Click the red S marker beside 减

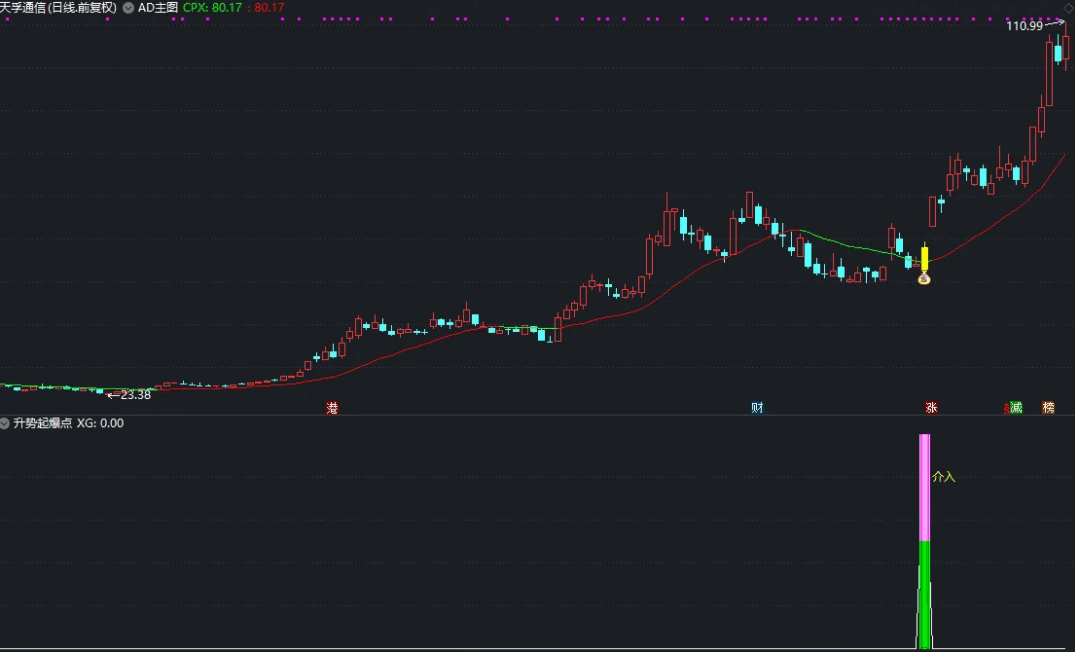pyautogui.click(x=1006, y=409)
